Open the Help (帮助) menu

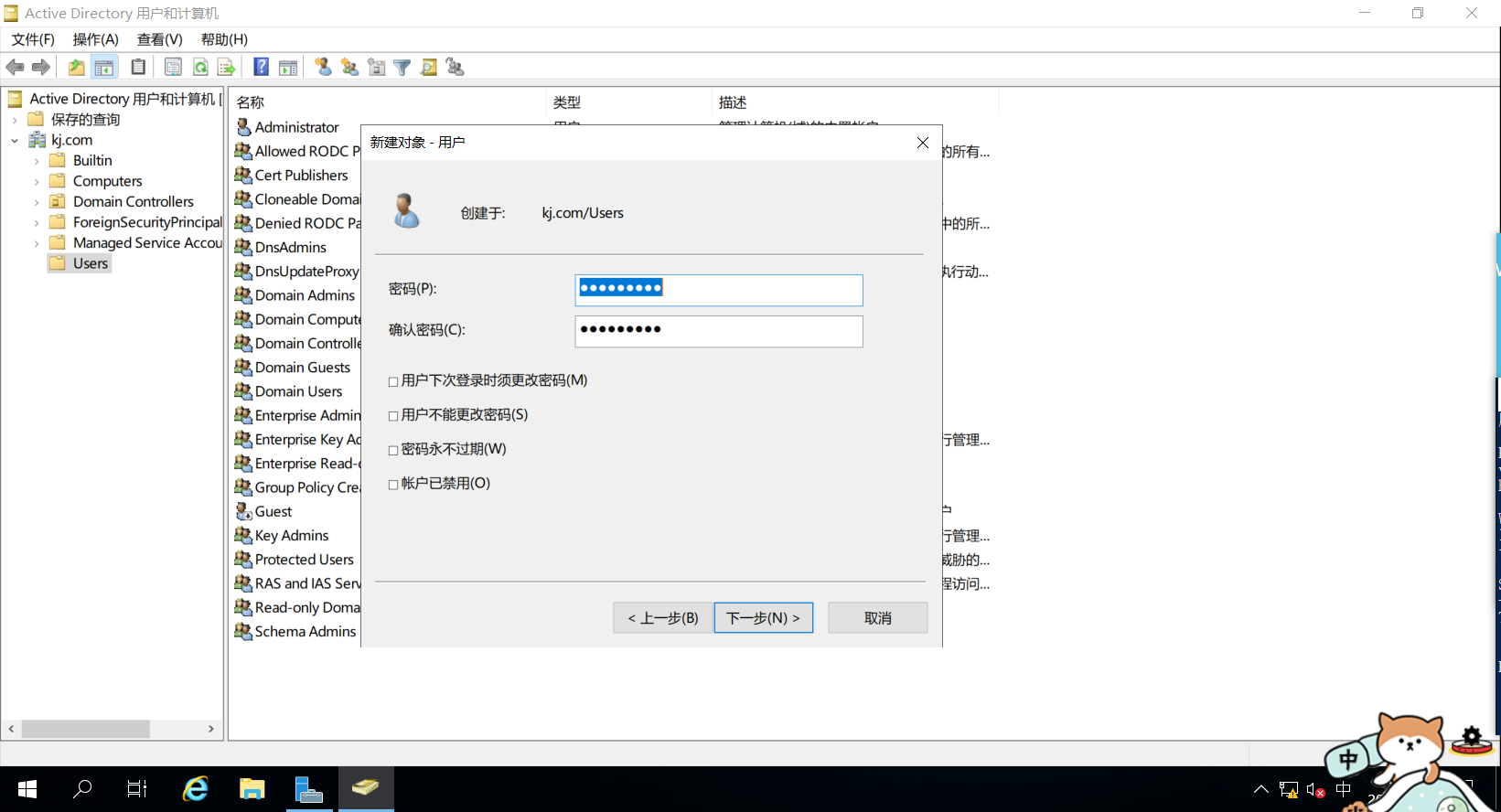tap(225, 39)
